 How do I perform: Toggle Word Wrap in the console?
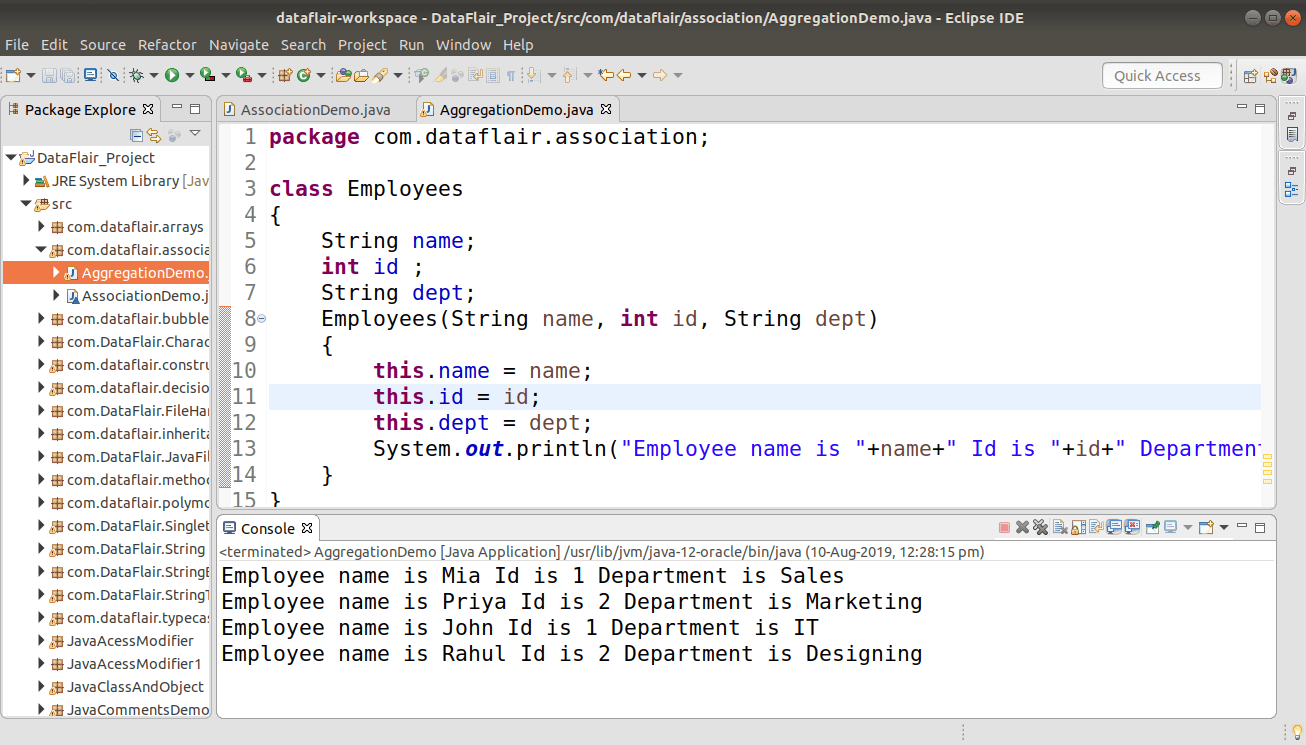click(1096, 527)
